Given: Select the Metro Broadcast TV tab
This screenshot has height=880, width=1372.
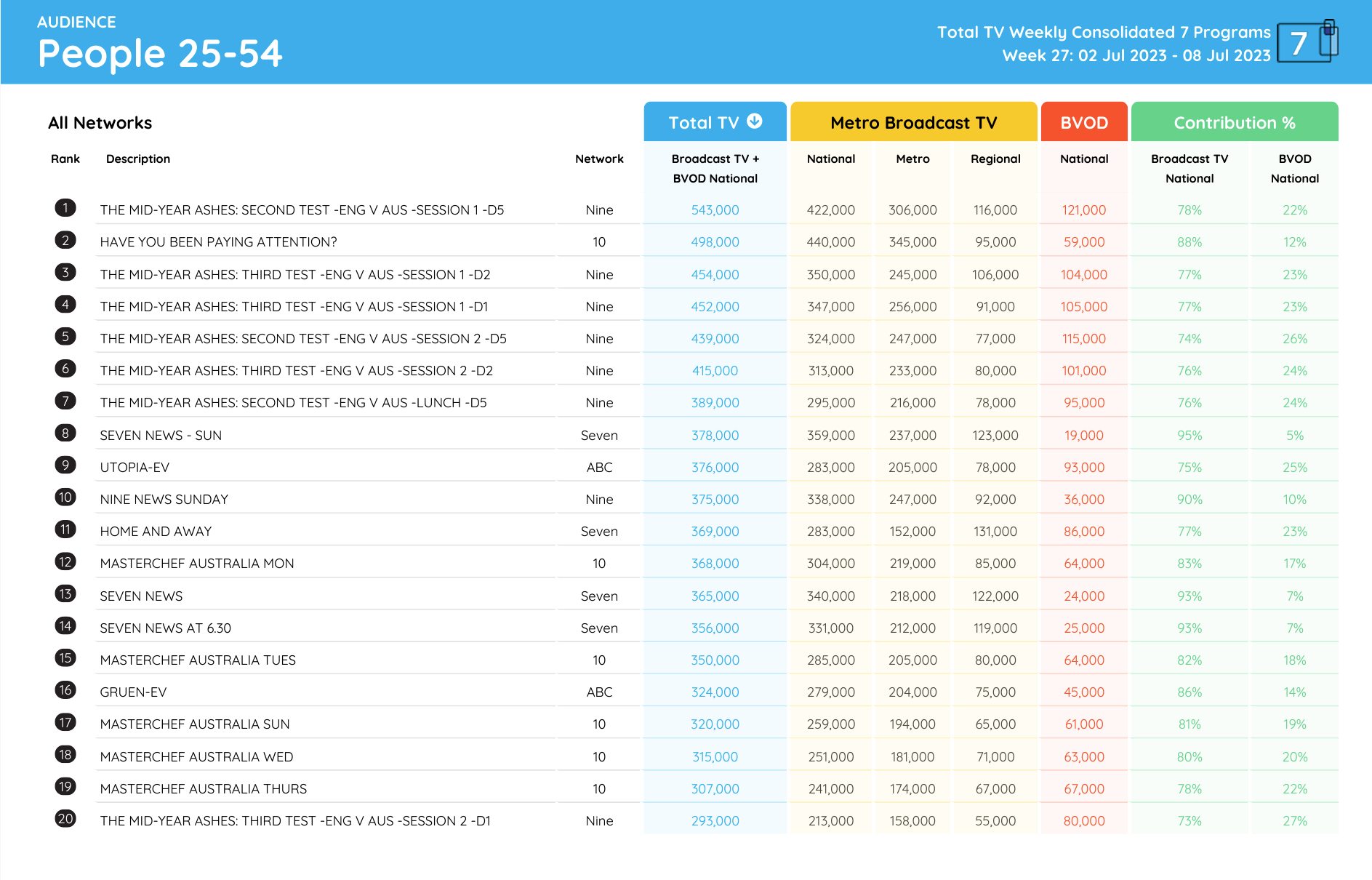Looking at the screenshot, I should pos(913,122).
